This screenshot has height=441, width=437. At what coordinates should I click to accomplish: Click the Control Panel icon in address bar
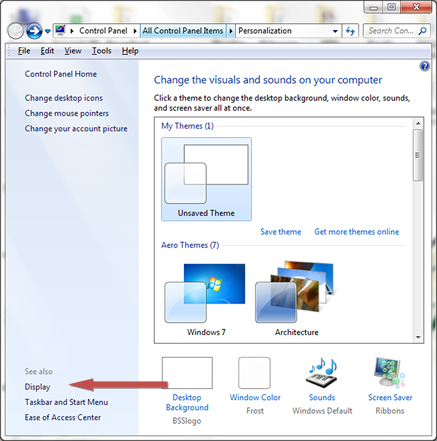click(60, 30)
